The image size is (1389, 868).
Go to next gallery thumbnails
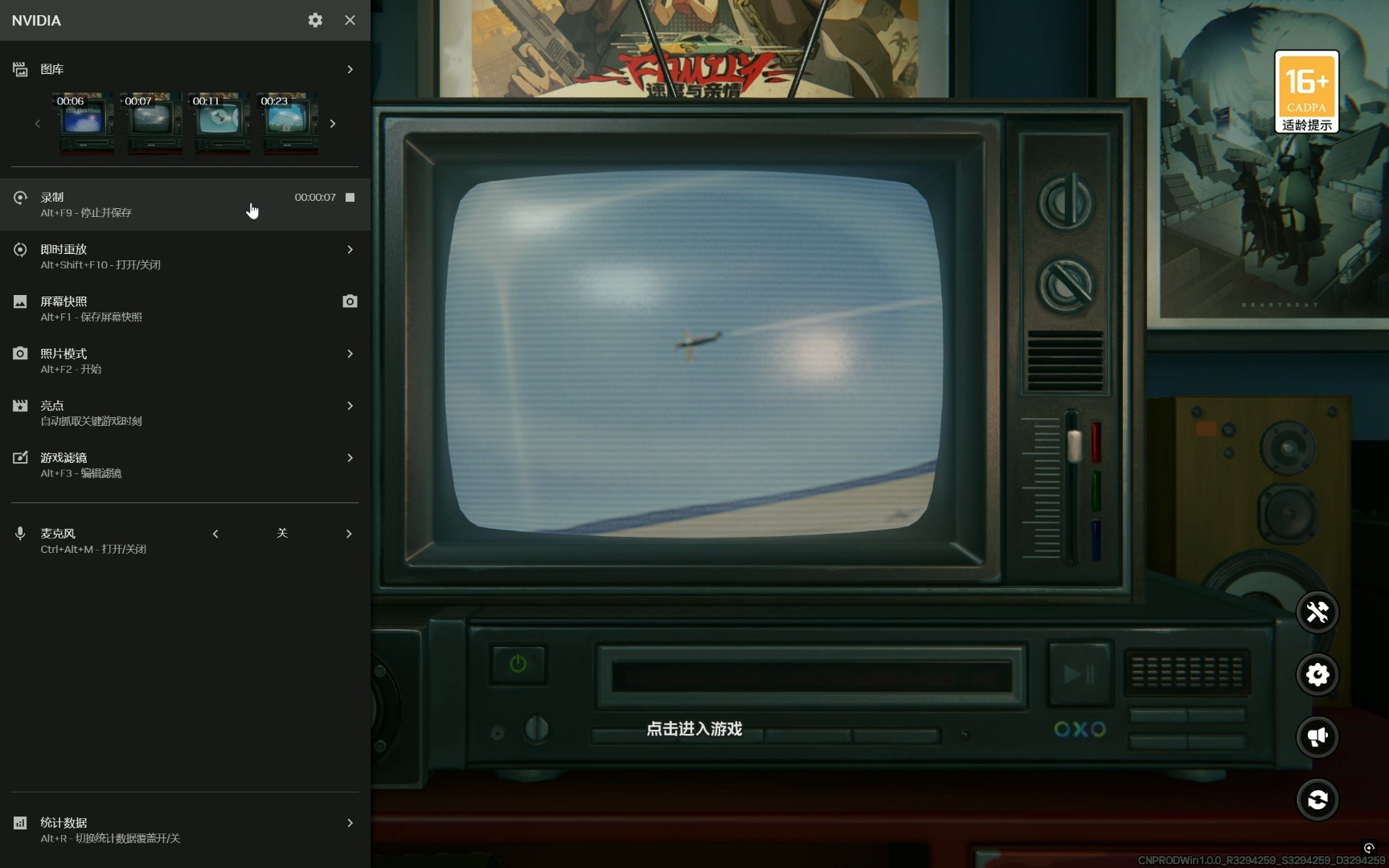pos(333,124)
